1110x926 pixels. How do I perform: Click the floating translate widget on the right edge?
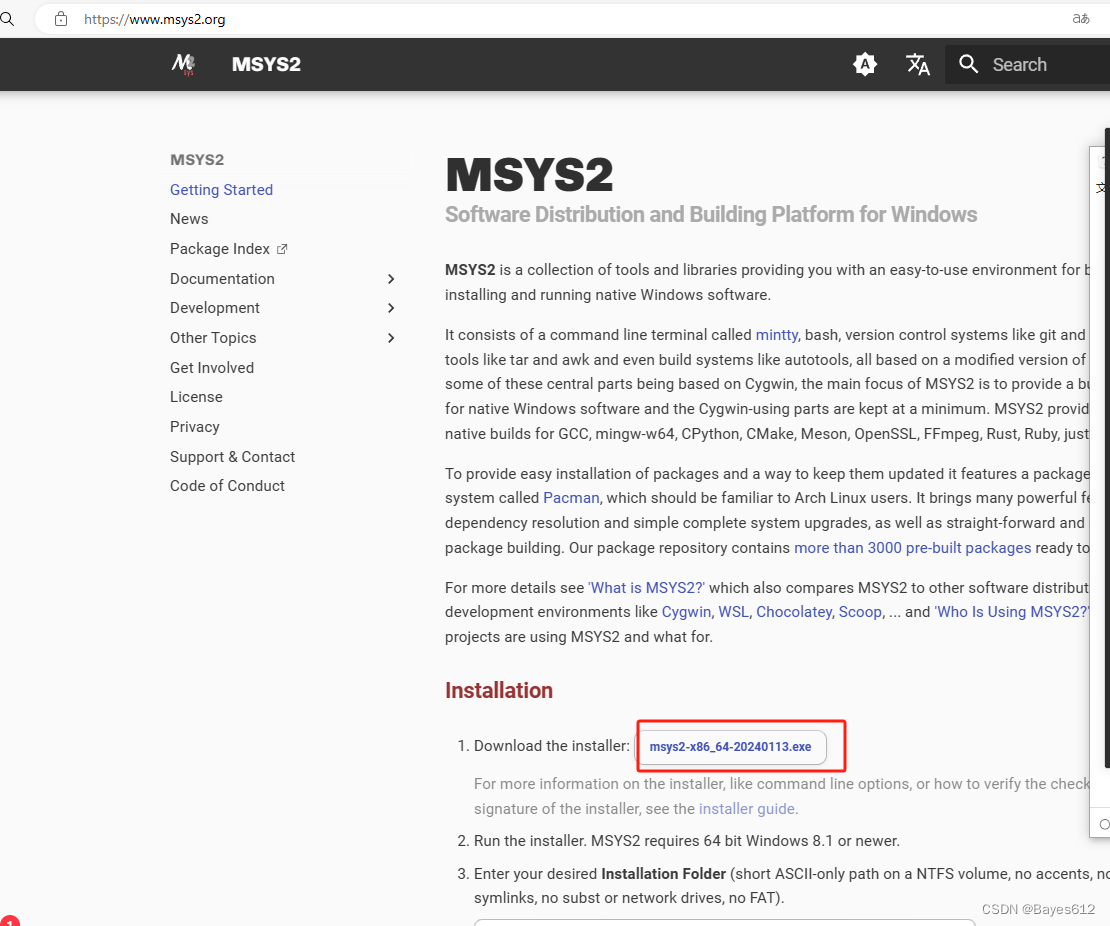tap(1101, 186)
